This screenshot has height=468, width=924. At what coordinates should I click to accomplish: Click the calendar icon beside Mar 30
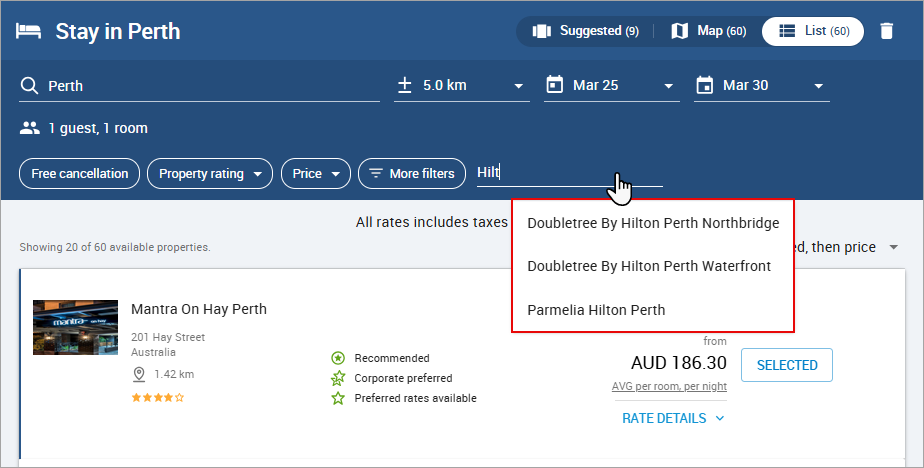pos(704,85)
